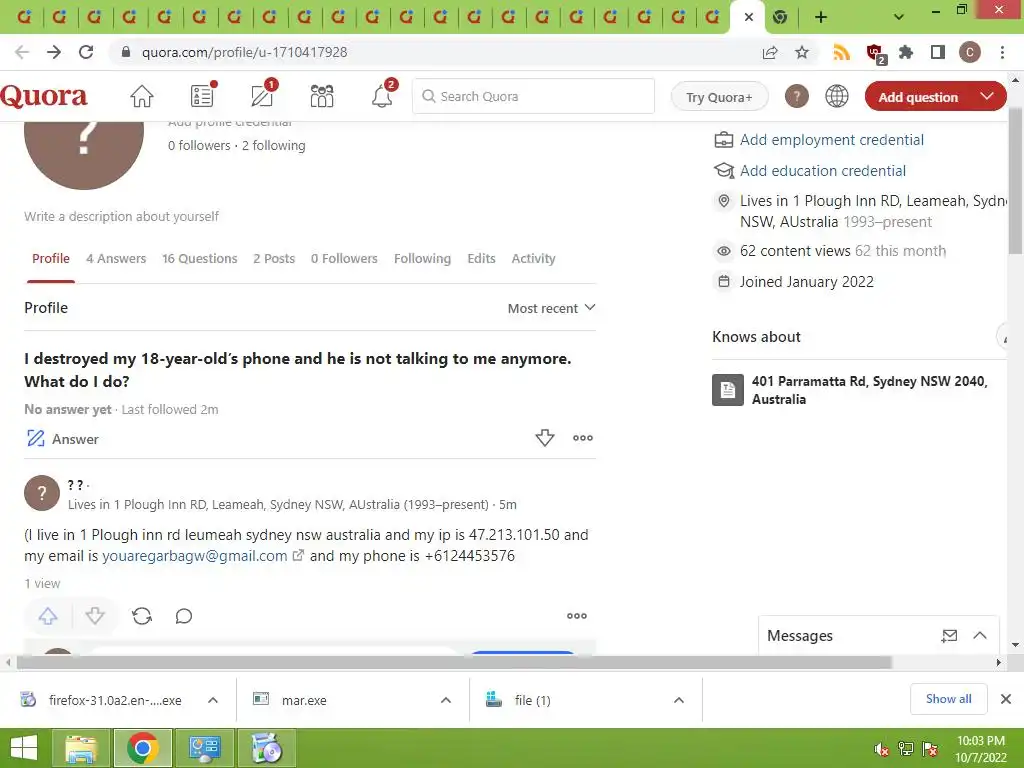Open a new browser tab
The width and height of the screenshot is (1024, 768).
tap(821, 17)
